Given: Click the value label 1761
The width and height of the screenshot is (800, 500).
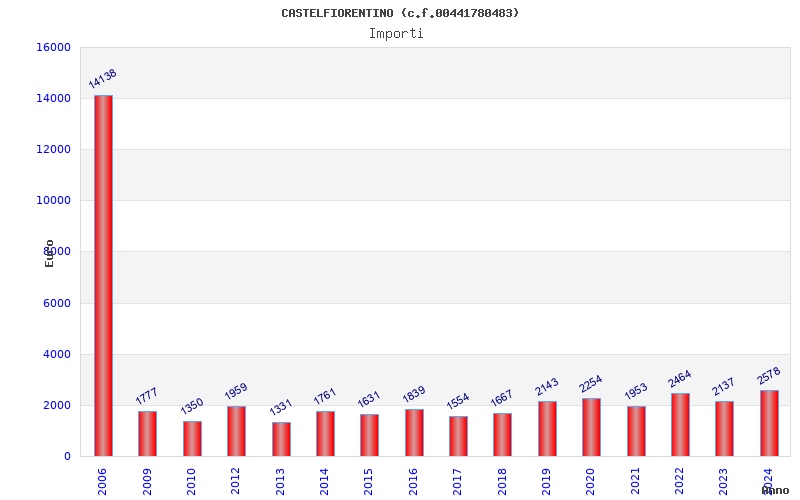Looking at the screenshot, I should click(324, 396).
